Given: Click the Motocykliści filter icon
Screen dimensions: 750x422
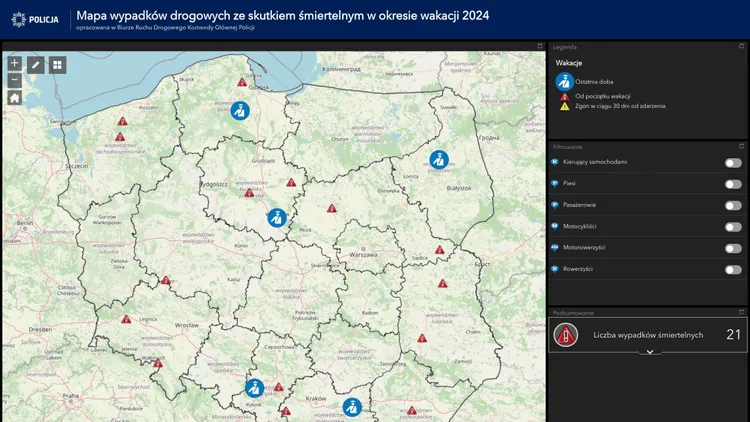Looking at the screenshot, I should (555, 226).
